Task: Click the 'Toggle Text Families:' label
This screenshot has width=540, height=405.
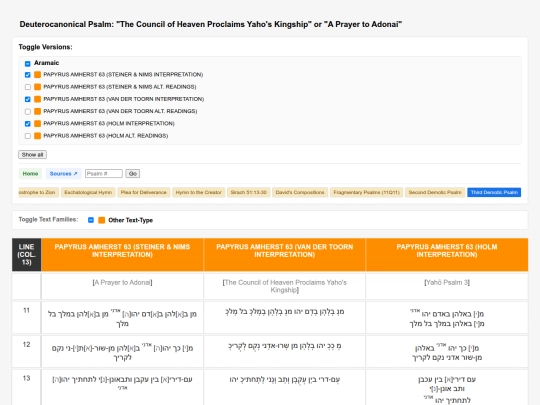Action: tap(48, 220)
